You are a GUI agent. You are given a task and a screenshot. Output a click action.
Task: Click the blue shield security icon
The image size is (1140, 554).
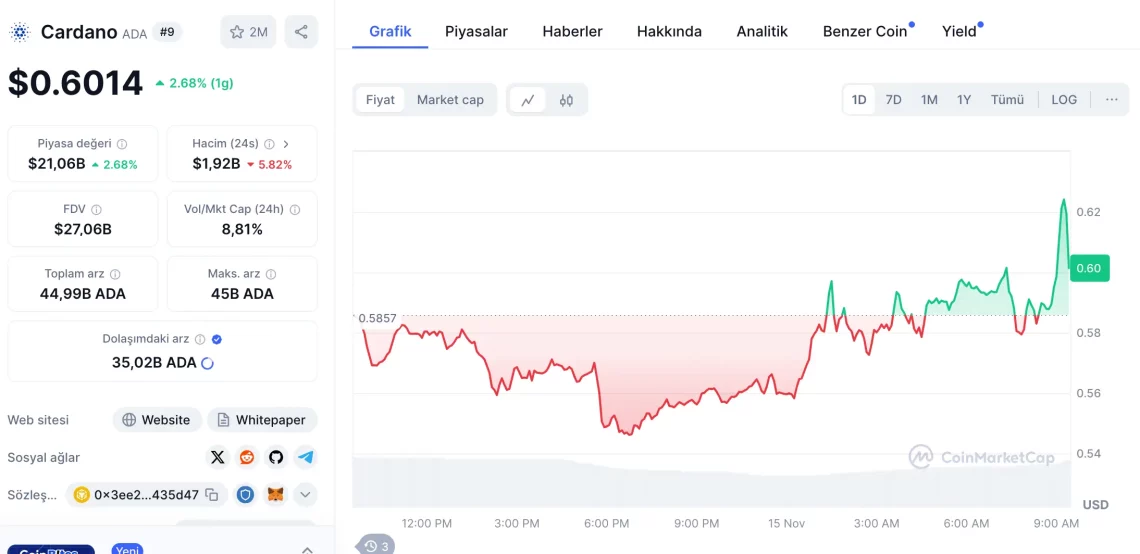point(246,495)
